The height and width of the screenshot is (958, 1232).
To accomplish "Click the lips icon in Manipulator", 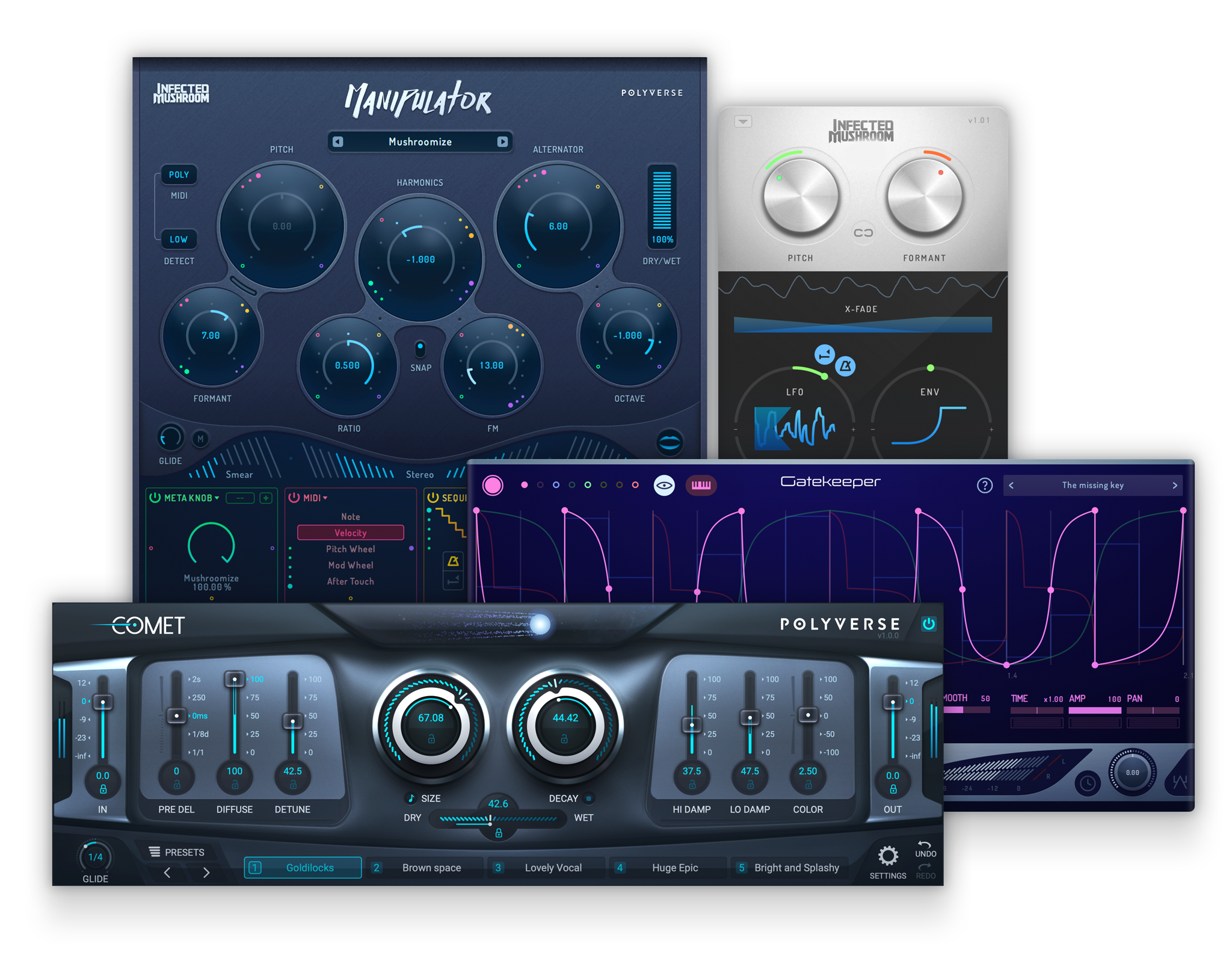I will 669,442.
